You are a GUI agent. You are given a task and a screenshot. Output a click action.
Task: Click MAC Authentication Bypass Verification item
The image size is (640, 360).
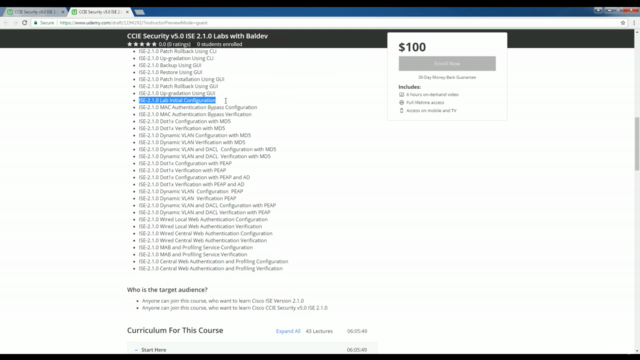coord(195,114)
